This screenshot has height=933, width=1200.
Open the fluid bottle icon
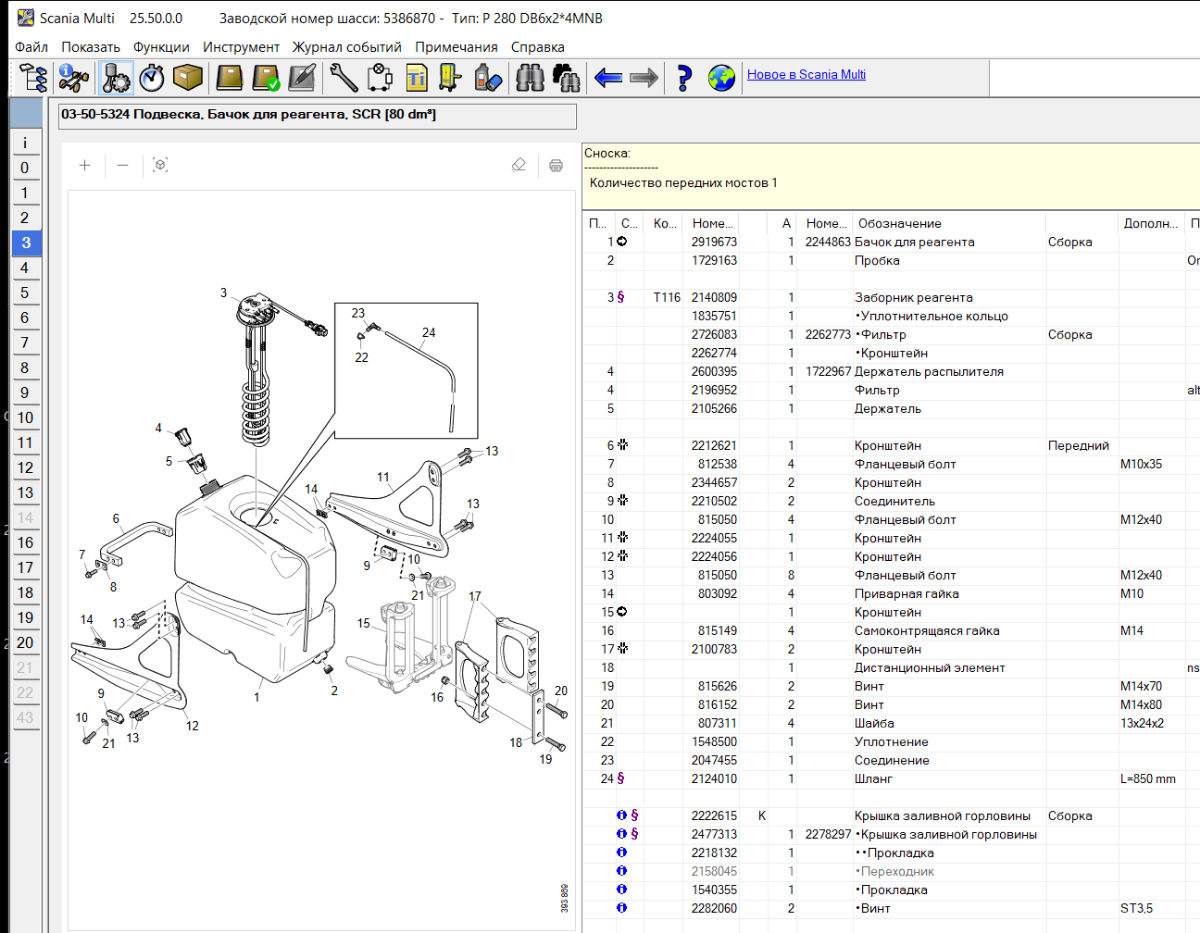487,77
